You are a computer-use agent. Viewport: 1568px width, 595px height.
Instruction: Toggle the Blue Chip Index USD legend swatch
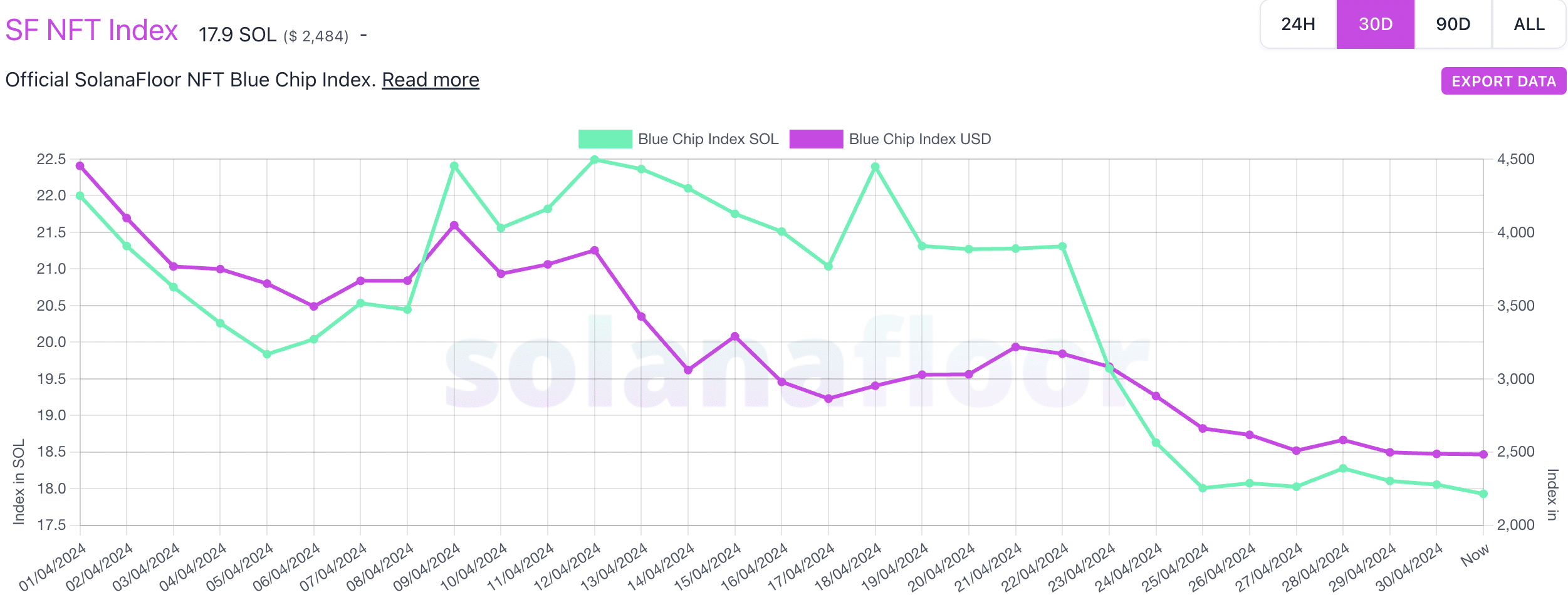coord(816,139)
